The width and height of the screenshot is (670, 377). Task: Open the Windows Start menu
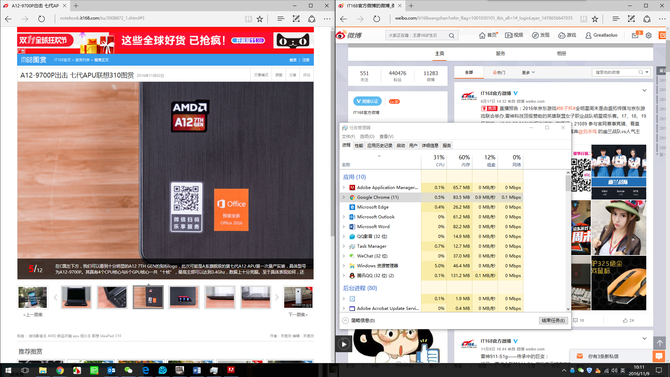[8, 370]
